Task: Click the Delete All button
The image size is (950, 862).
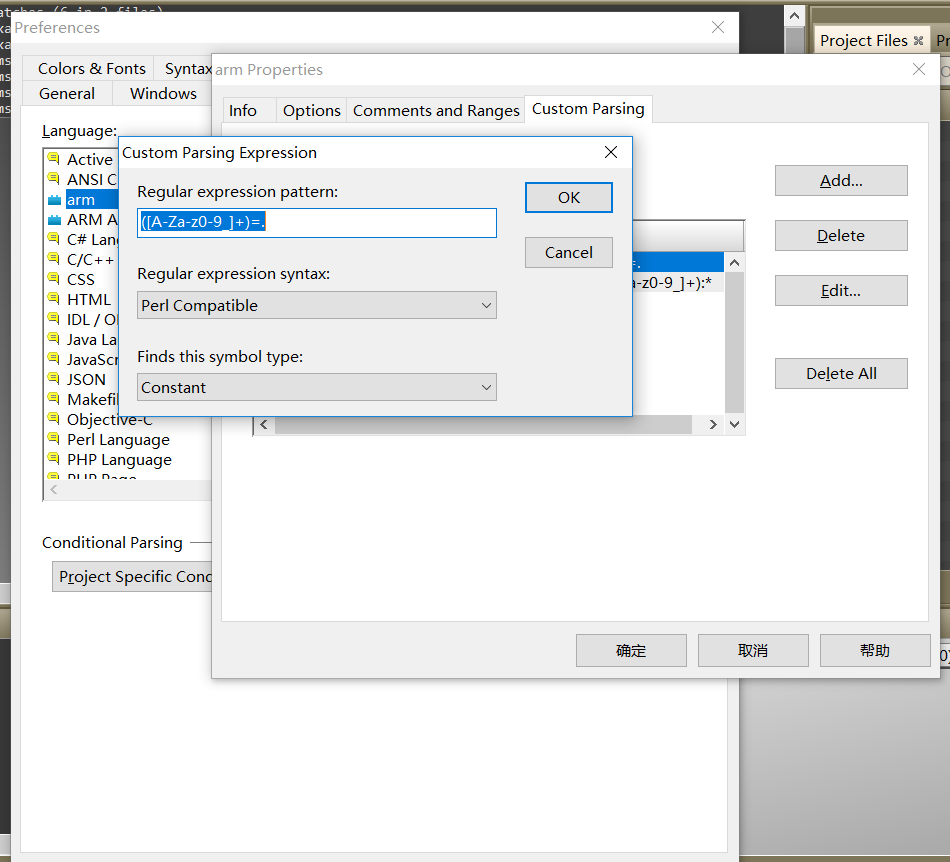Action: 841,373
